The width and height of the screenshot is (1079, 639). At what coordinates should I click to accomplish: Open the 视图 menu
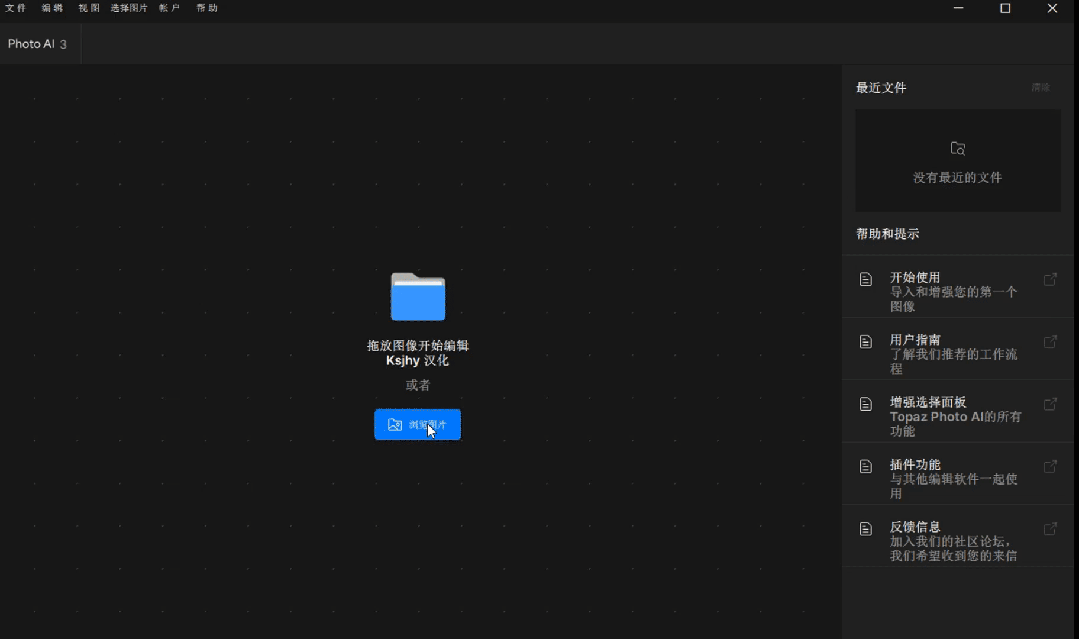click(89, 8)
